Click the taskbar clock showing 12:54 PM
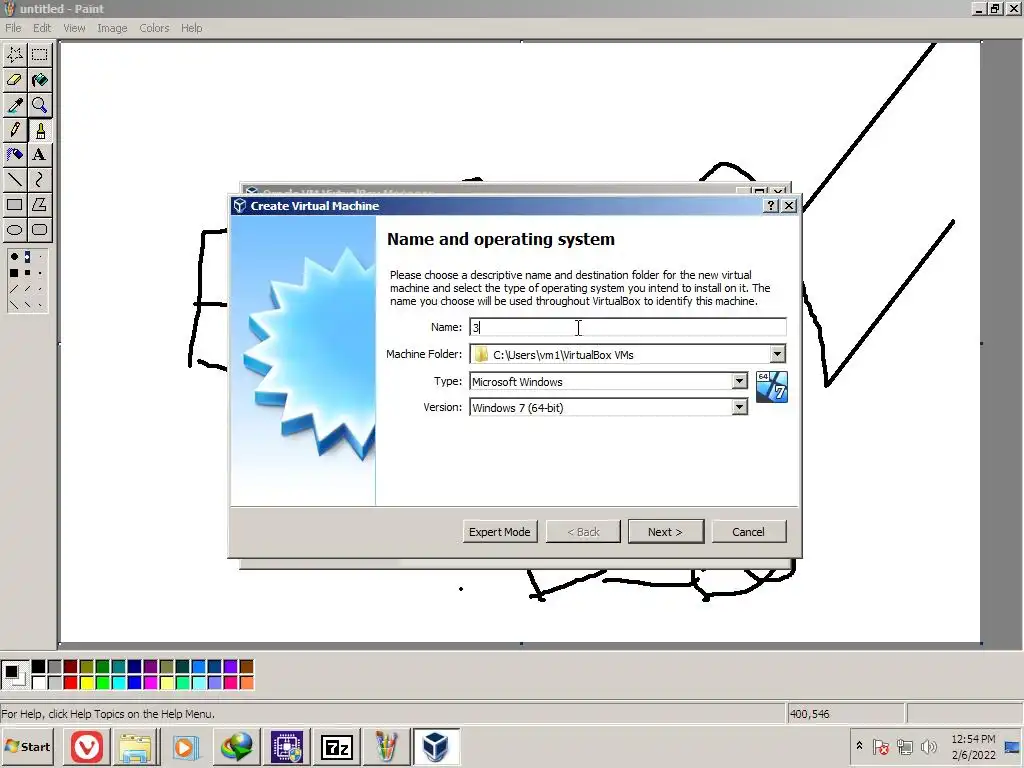The image size is (1024, 768). pyautogui.click(x=973, y=746)
